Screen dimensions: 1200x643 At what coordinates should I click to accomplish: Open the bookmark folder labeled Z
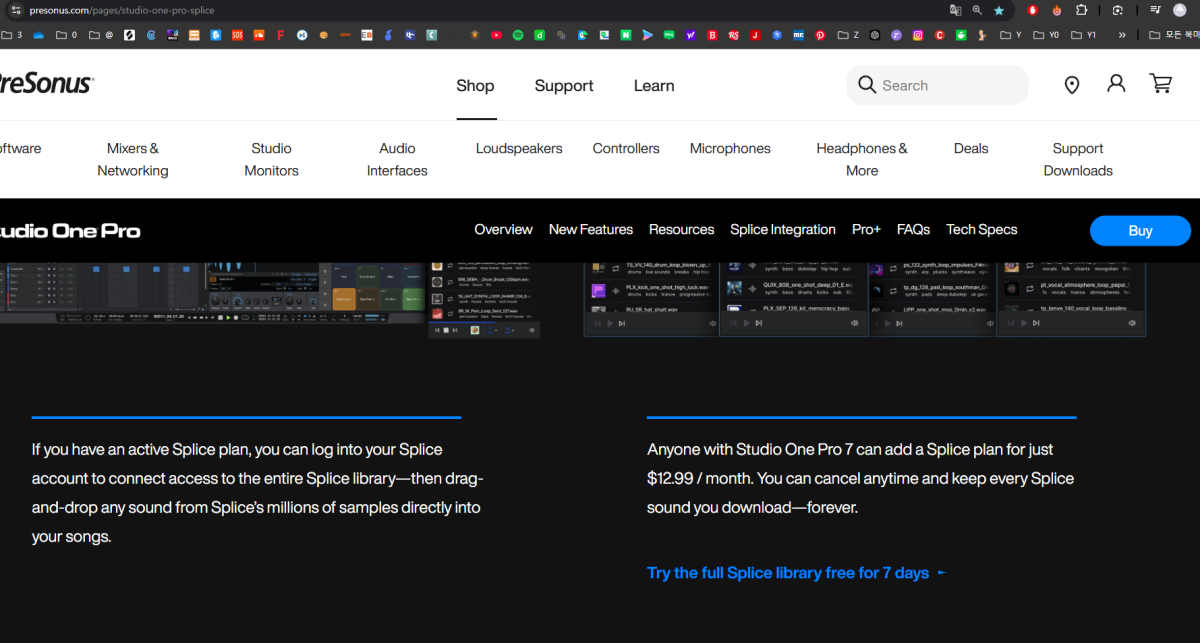click(x=848, y=35)
